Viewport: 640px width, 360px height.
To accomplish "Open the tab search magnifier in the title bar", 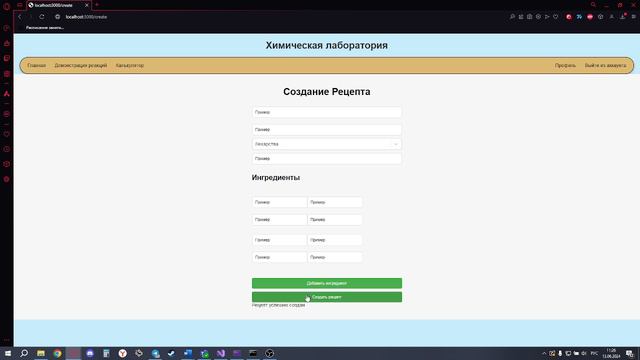I will 593,5.
